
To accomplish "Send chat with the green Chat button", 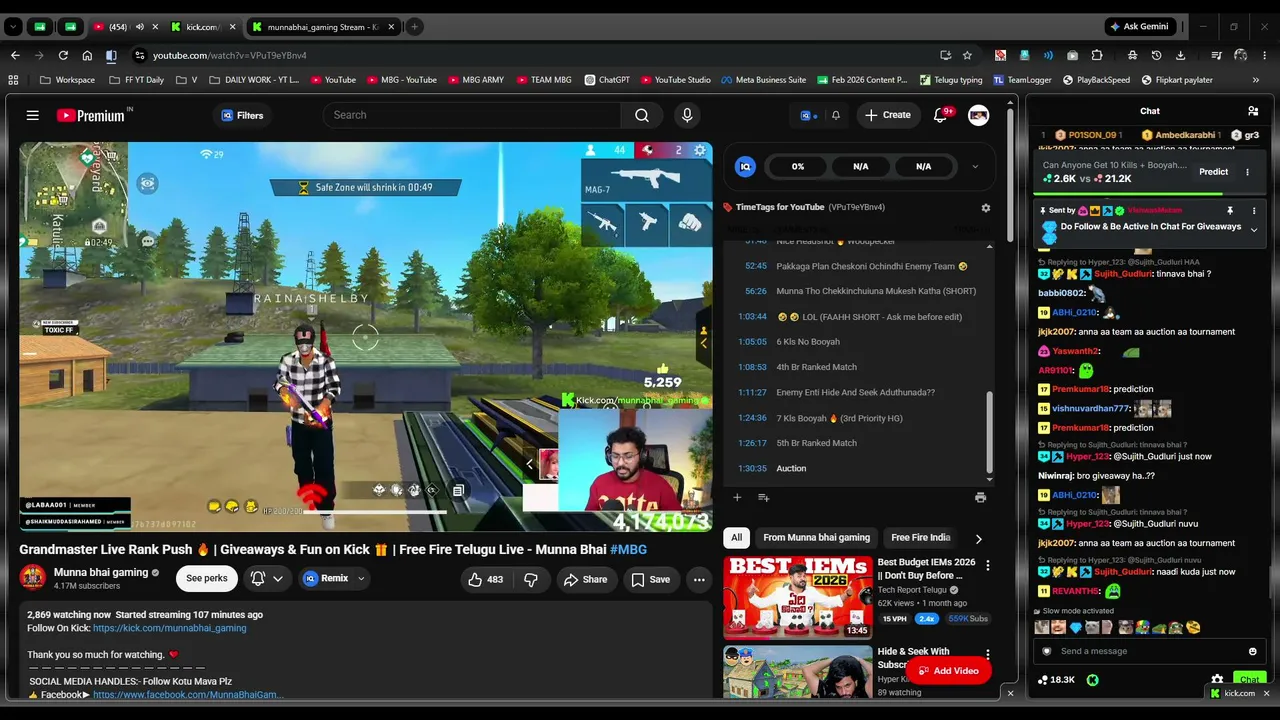I will pyautogui.click(x=1249, y=680).
